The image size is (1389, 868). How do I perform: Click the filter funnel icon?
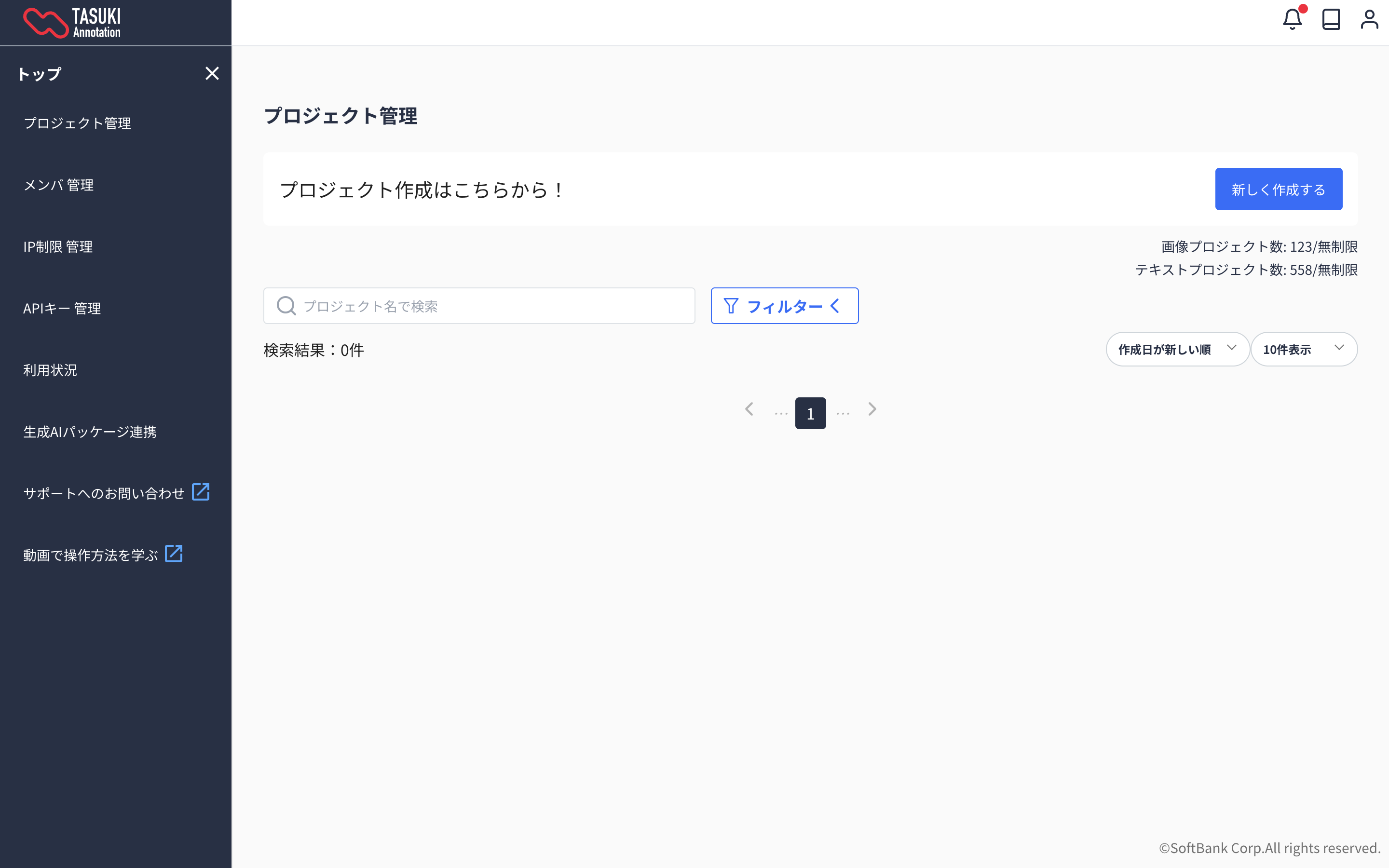coord(731,305)
